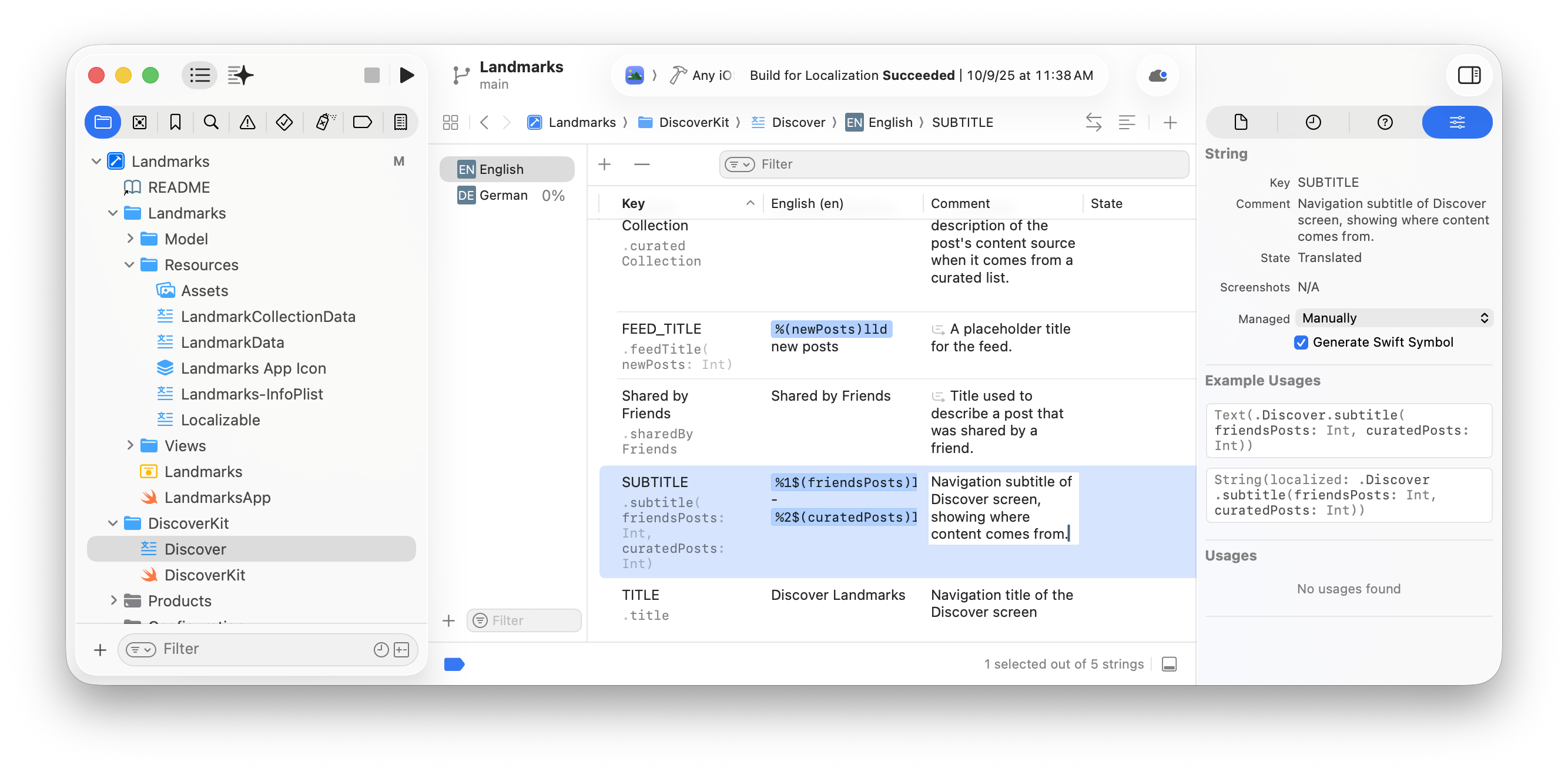Open the Report navigator icon
Image resolution: width=1568 pixels, height=772 pixels.
click(401, 122)
